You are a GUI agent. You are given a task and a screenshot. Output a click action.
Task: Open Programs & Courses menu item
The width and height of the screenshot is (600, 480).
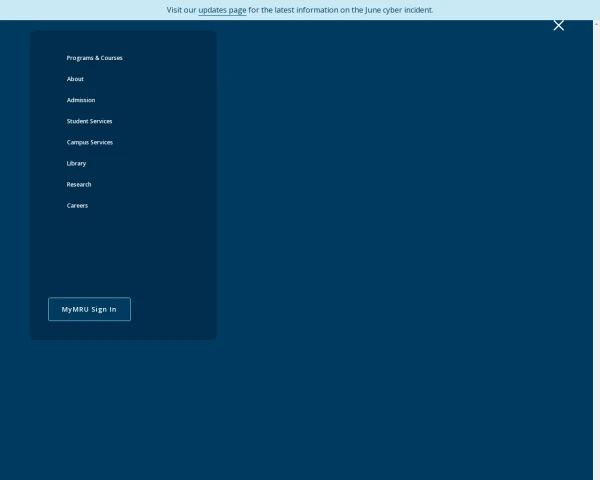click(95, 58)
